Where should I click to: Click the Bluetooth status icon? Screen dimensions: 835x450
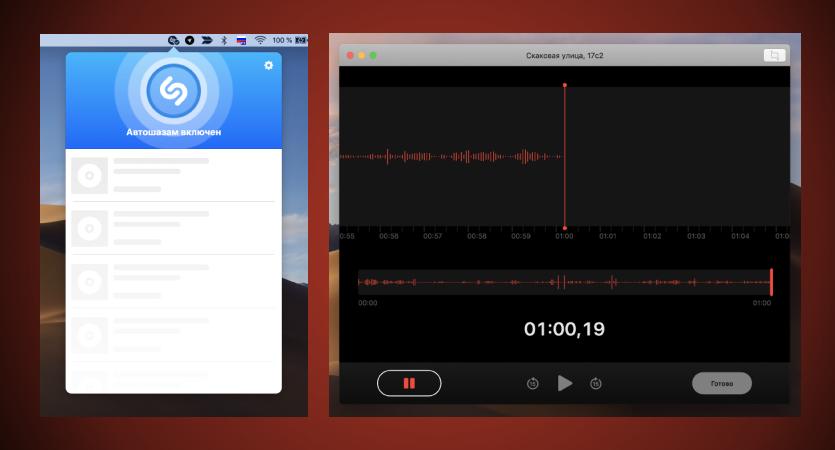point(224,40)
